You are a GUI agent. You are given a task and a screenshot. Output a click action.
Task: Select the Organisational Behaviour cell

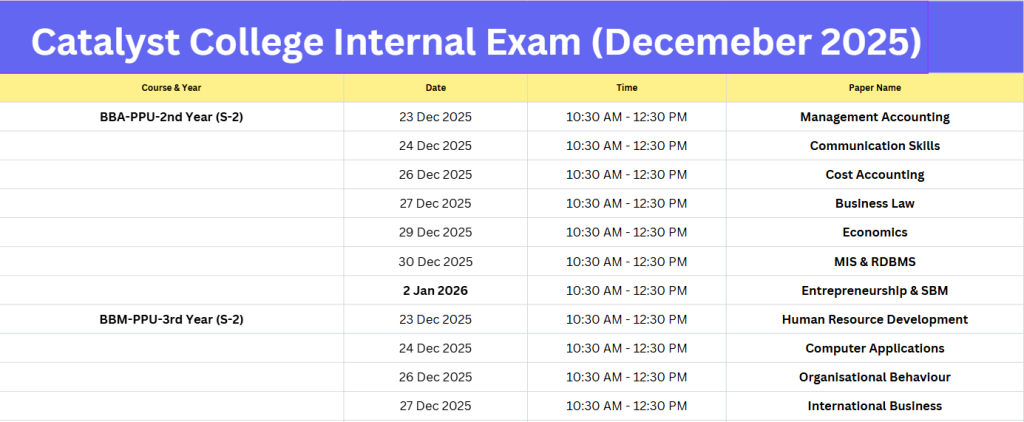click(x=874, y=378)
